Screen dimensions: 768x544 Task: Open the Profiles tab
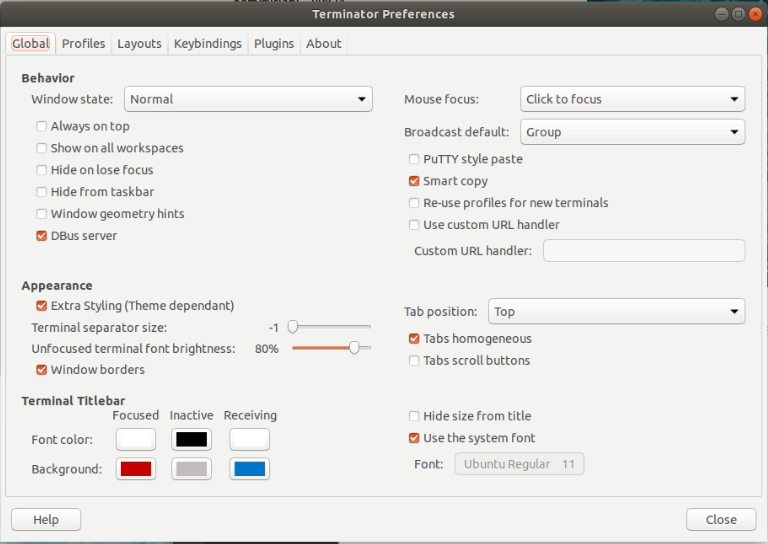click(x=83, y=44)
